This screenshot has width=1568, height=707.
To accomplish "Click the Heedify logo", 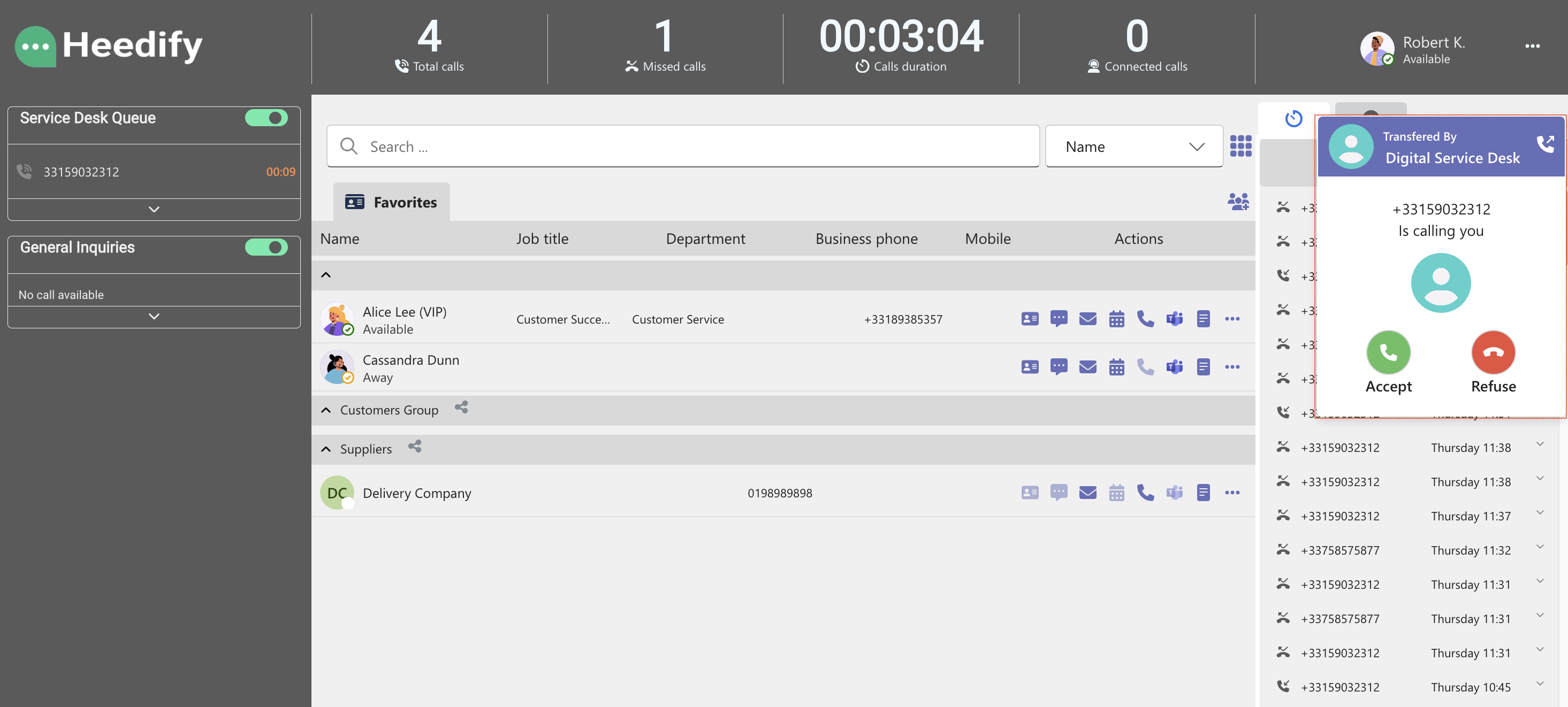I will (x=109, y=45).
